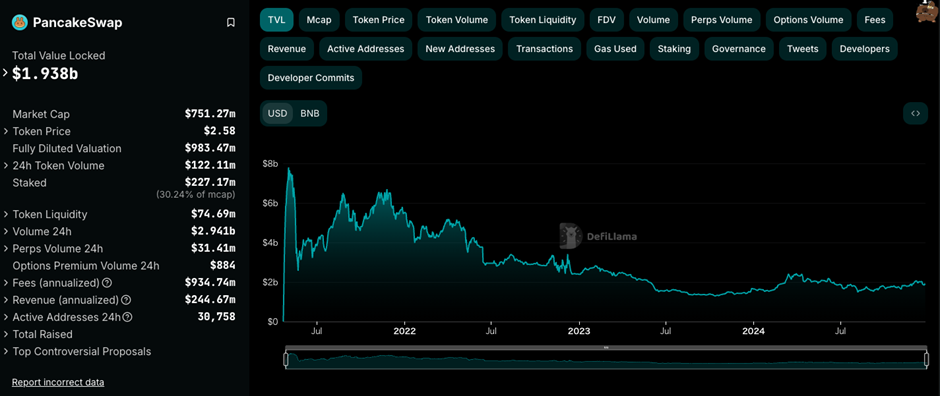
Task: Toggle the Developers chart metric
Action: coord(864,49)
